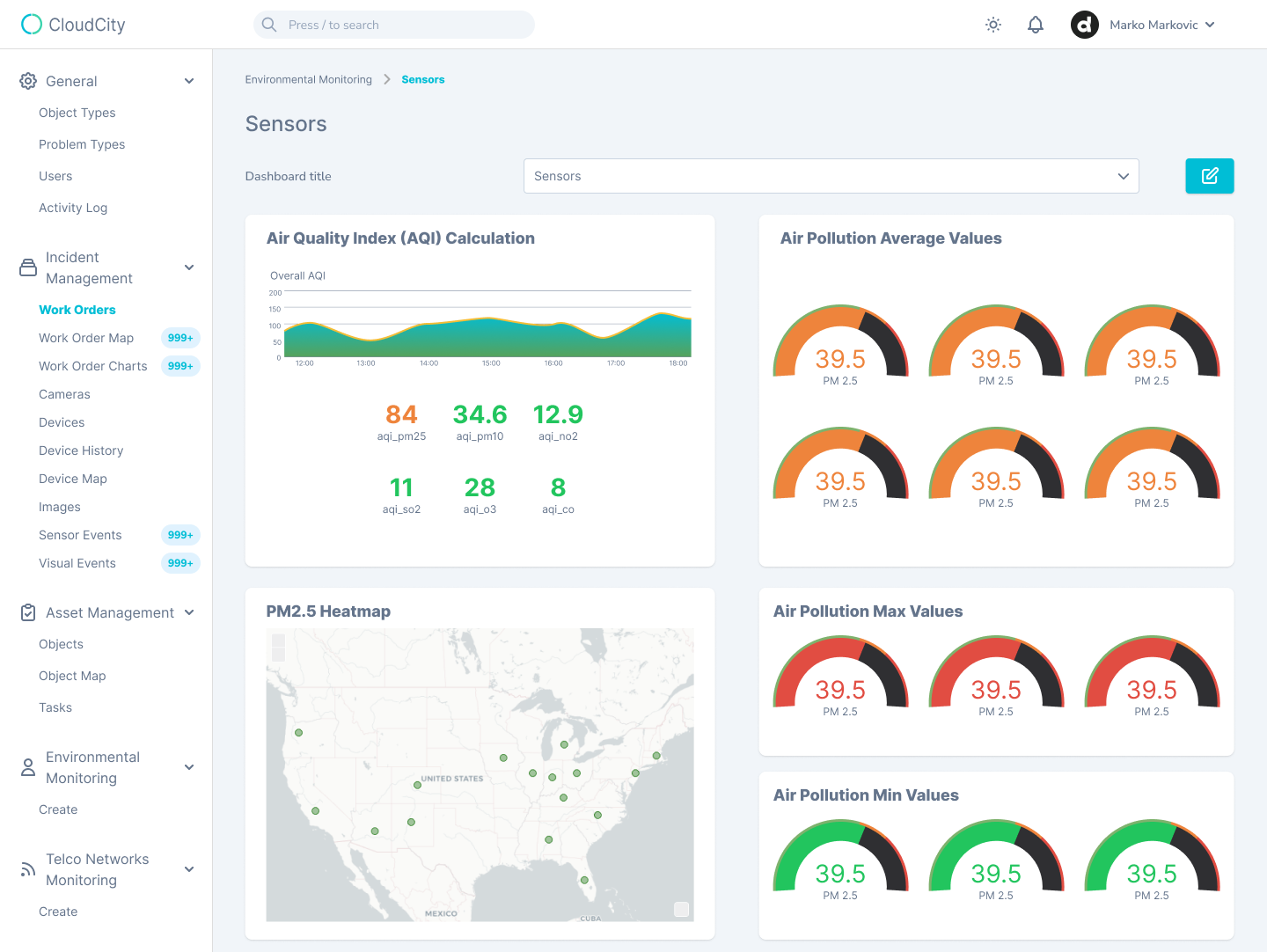Screen dimensions: 1267x952
Task: Click the user avatar icon
Action: 1084,25
